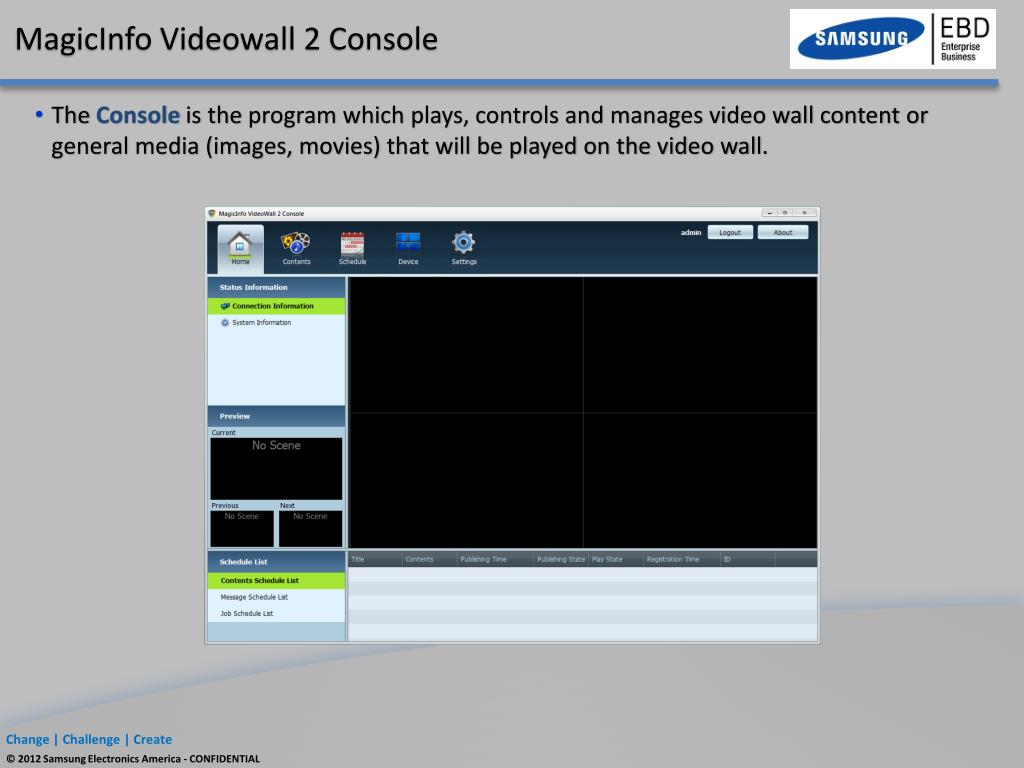
Task: Select Connection Information in Status panel
Action: point(276,306)
